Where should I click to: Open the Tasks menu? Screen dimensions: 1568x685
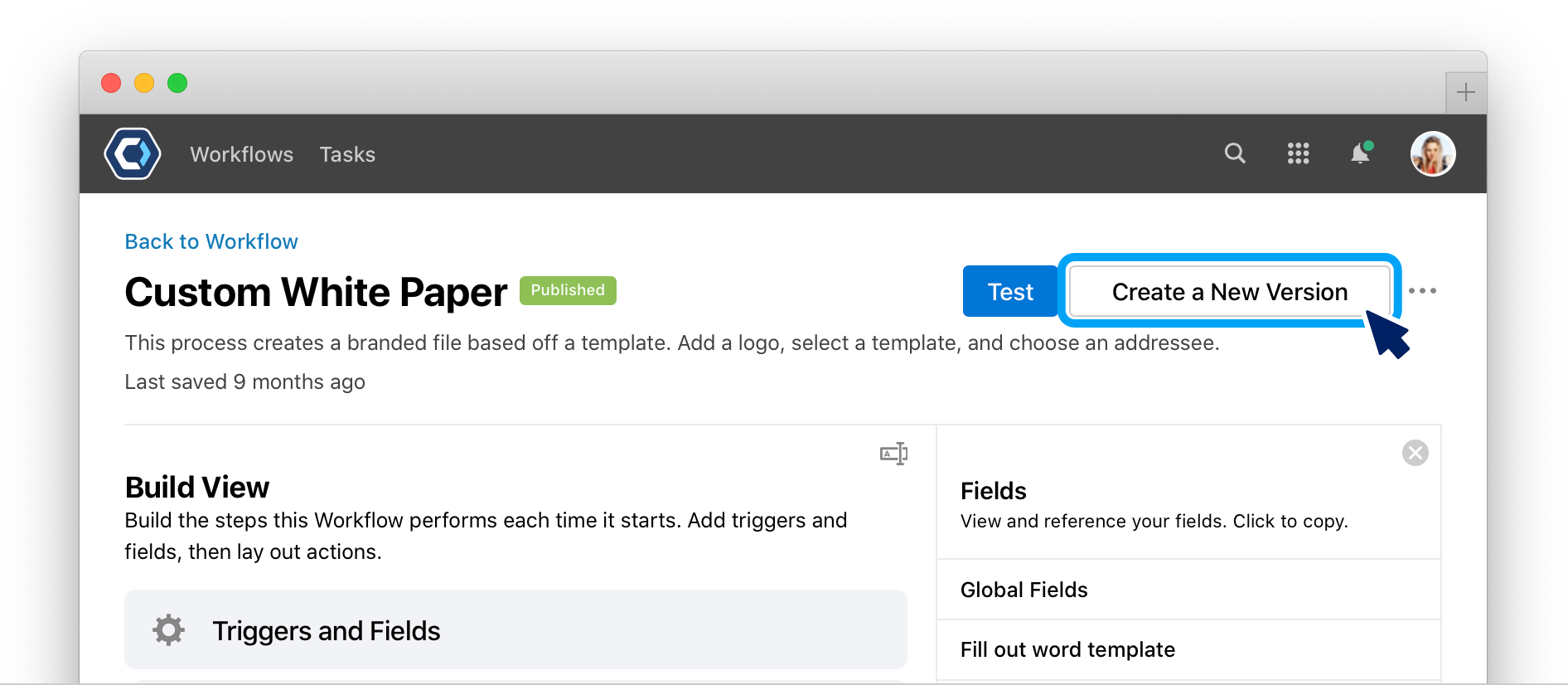tap(347, 154)
